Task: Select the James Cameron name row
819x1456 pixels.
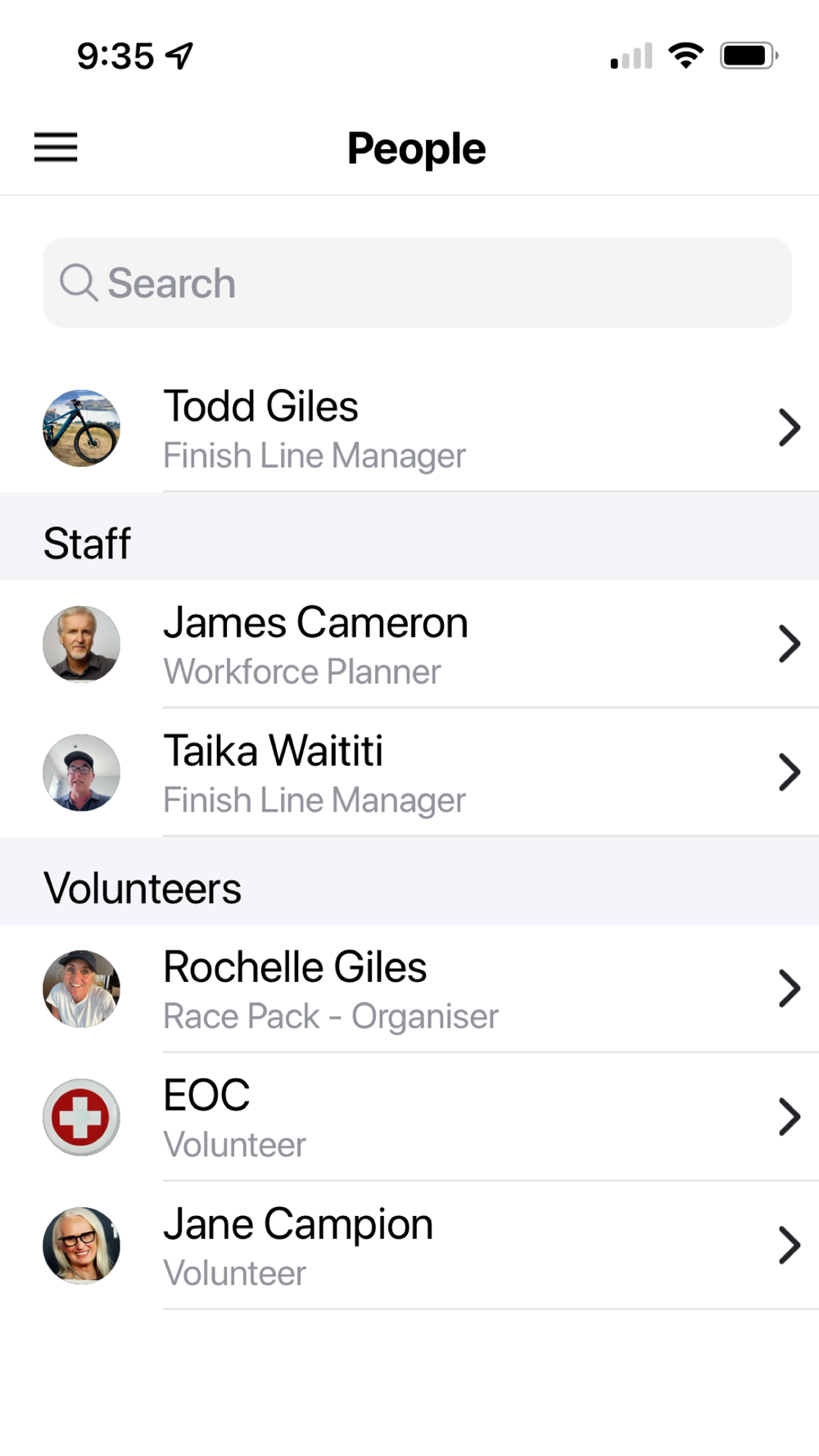Action: click(409, 644)
